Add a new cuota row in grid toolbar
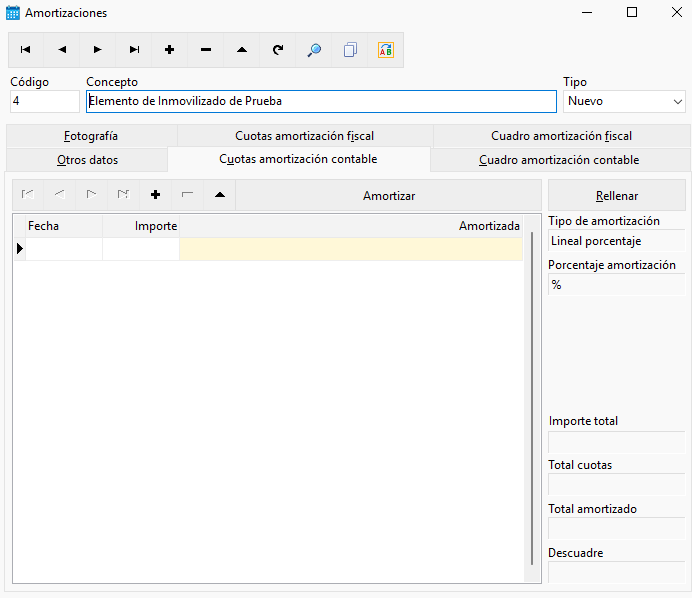Image resolution: width=692 pixels, height=598 pixels. pyautogui.click(x=155, y=195)
